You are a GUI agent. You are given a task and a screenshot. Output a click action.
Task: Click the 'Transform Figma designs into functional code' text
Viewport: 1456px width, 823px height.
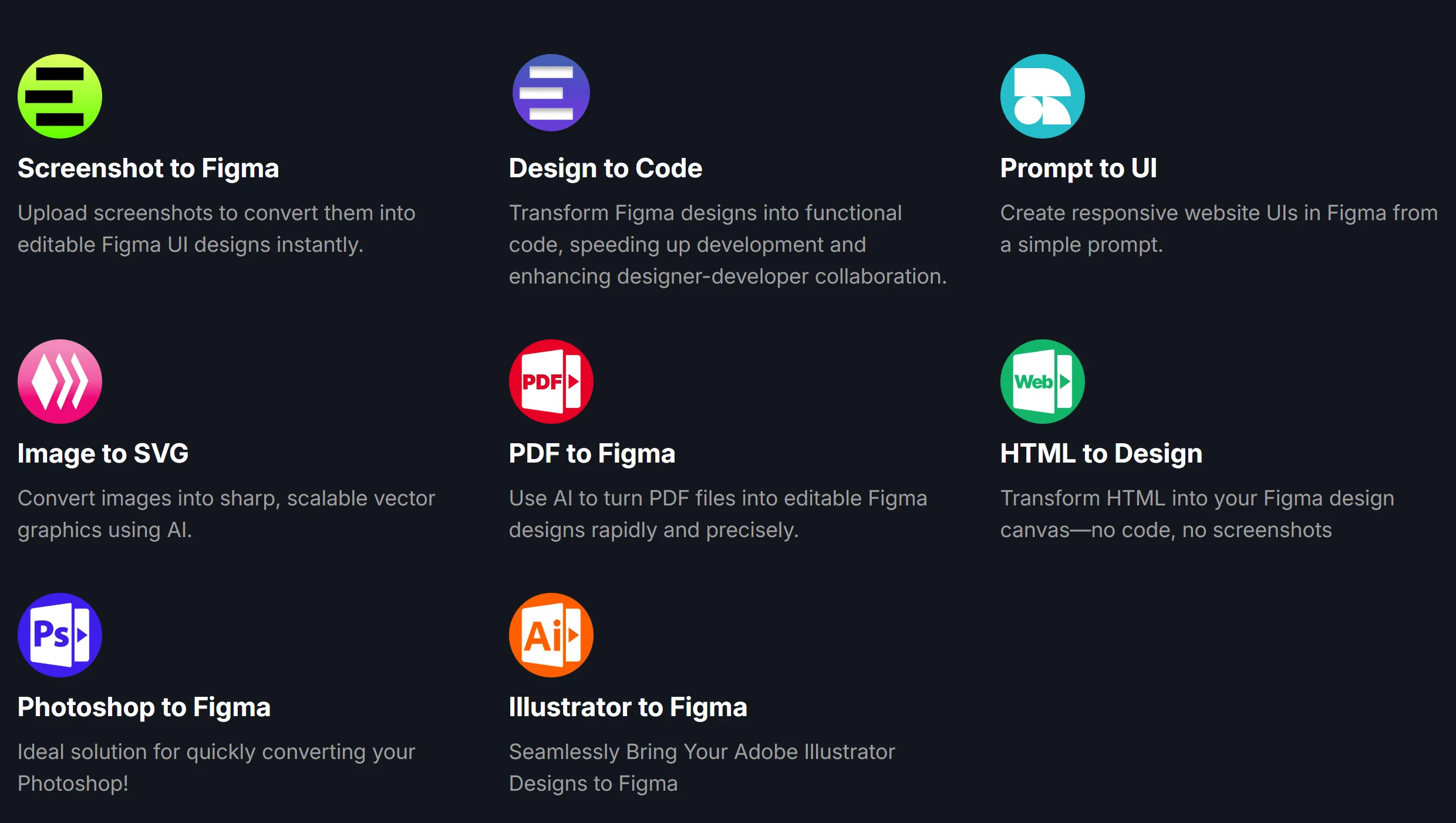pyautogui.click(x=727, y=245)
